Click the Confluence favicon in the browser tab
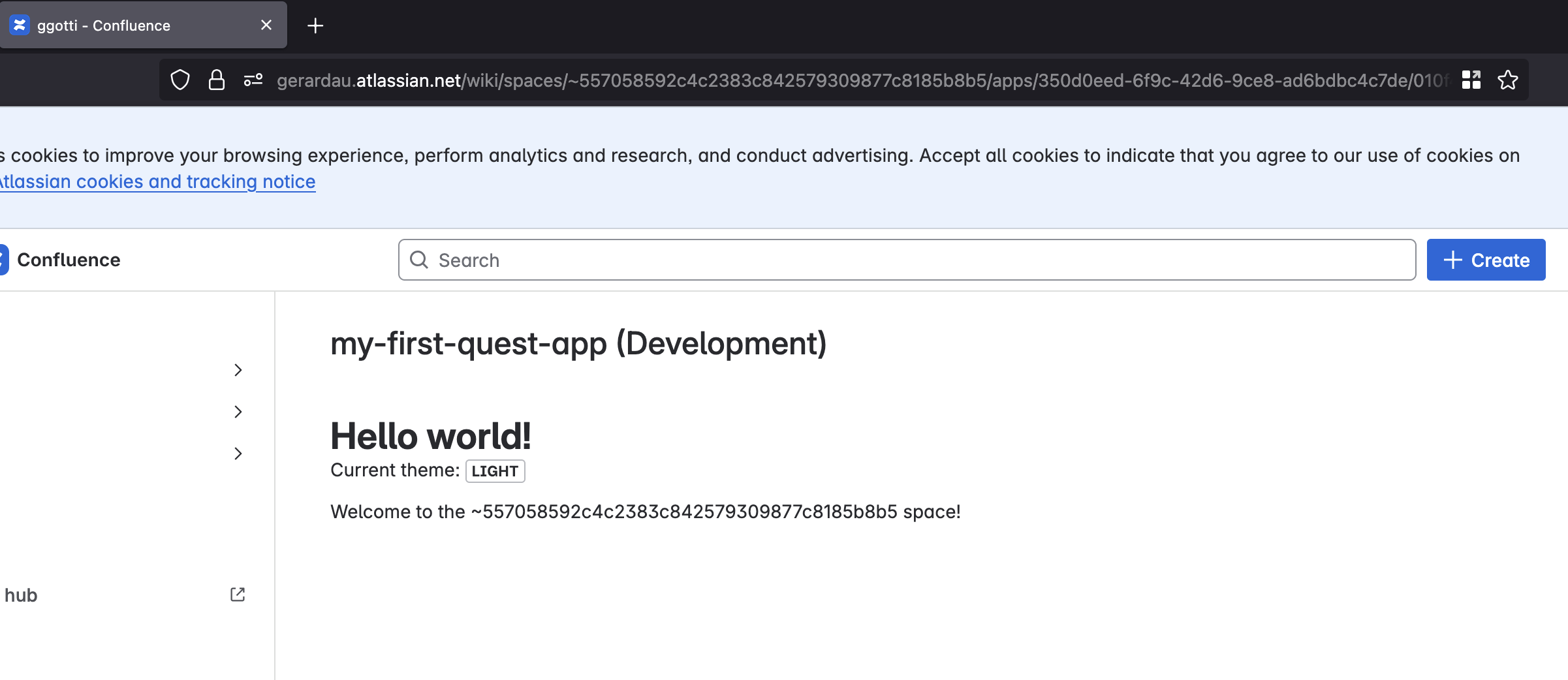 pos(20,25)
